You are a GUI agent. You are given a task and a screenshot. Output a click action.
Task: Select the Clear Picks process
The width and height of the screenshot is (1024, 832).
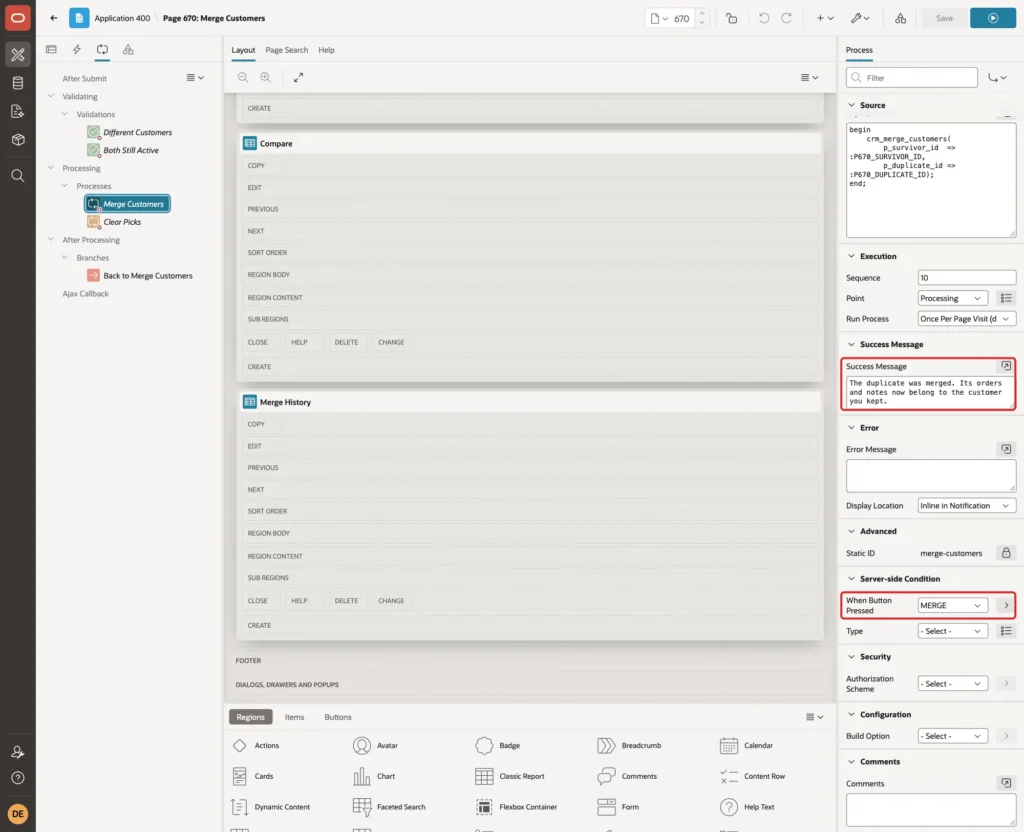[x=114, y=222]
